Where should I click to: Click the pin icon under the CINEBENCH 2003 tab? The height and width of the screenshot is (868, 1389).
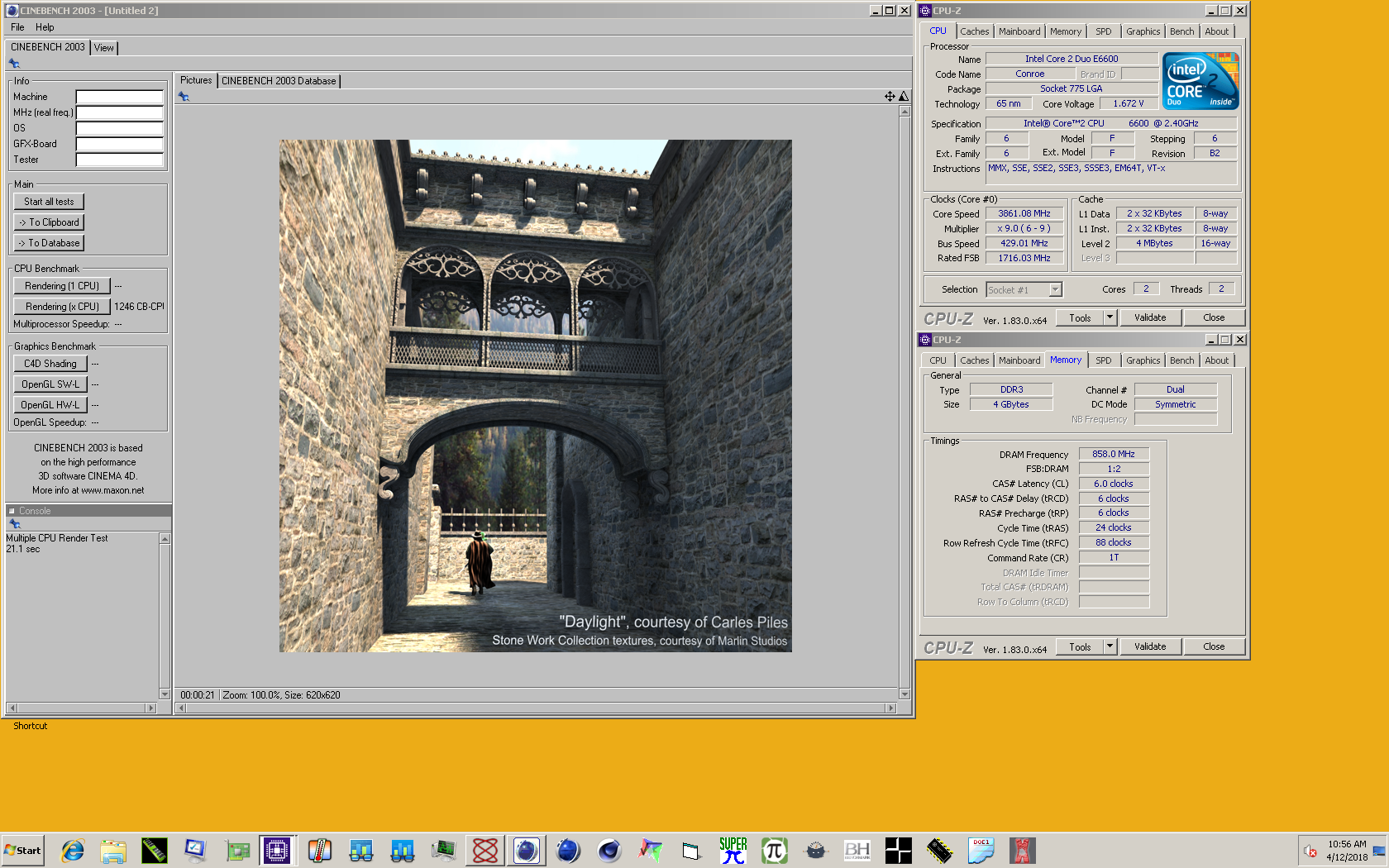pos(14,64)
